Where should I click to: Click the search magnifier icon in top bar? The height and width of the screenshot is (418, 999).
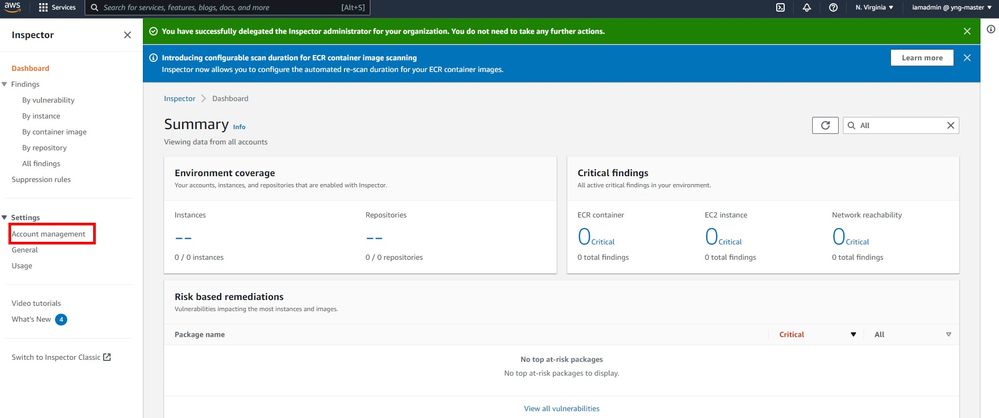[x=94, y=8]
